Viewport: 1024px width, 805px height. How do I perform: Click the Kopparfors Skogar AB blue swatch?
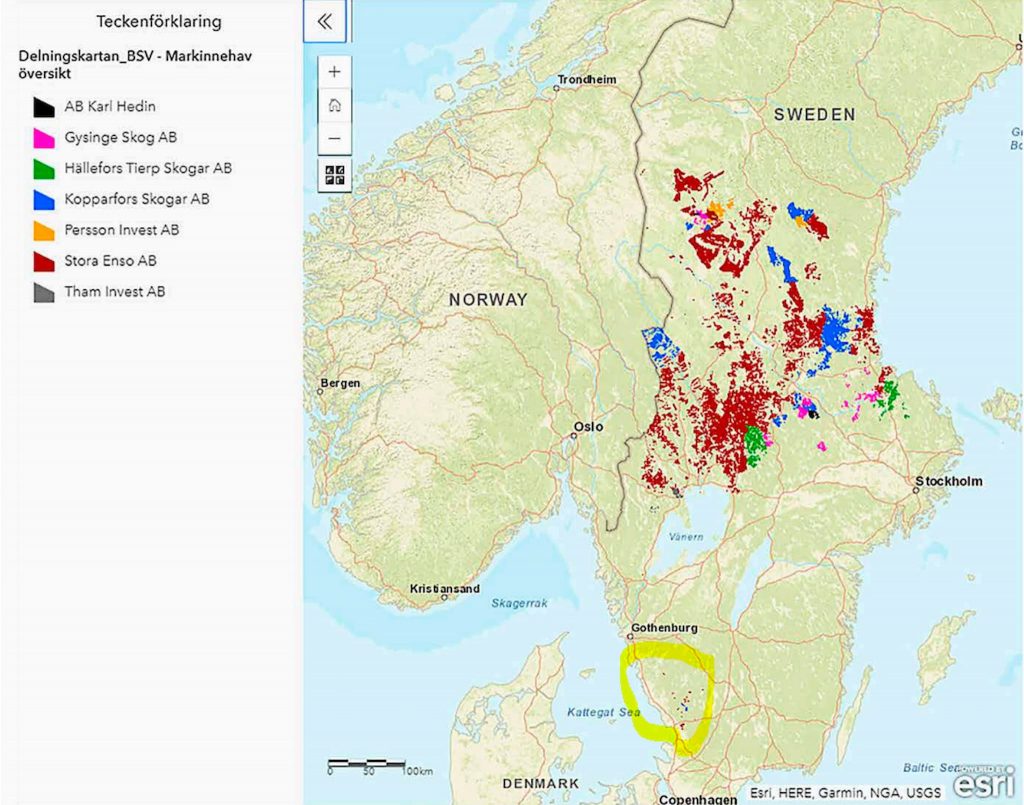(x=44, y=200)
